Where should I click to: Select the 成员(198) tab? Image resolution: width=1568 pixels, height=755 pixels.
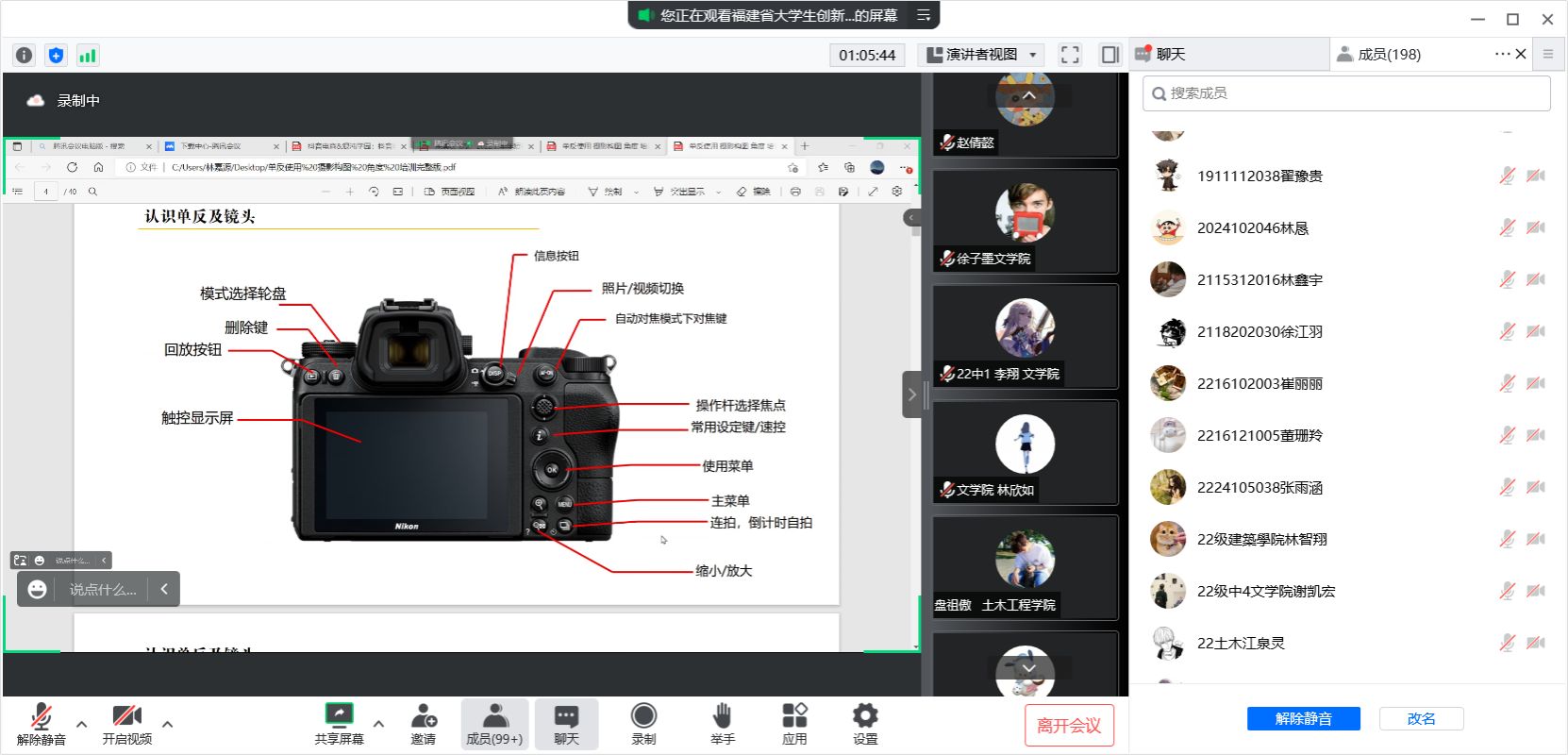point(1388,55)
